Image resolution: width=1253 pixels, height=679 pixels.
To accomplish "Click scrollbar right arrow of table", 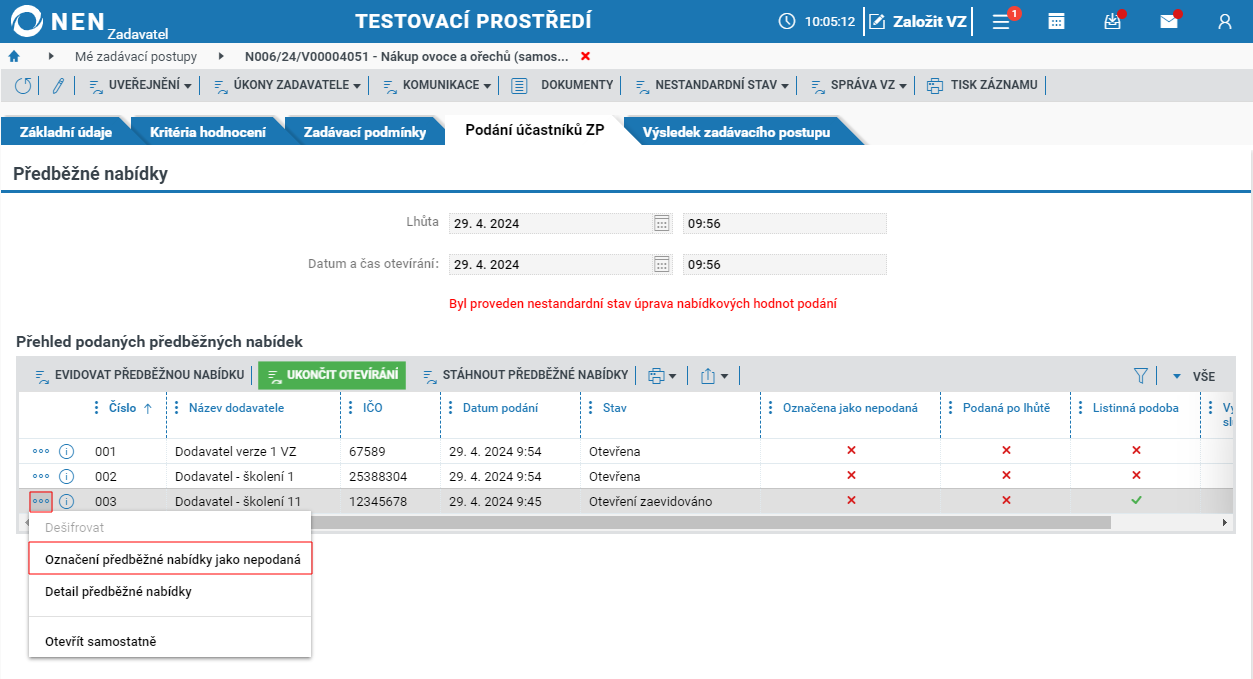I will point(1224,523).
